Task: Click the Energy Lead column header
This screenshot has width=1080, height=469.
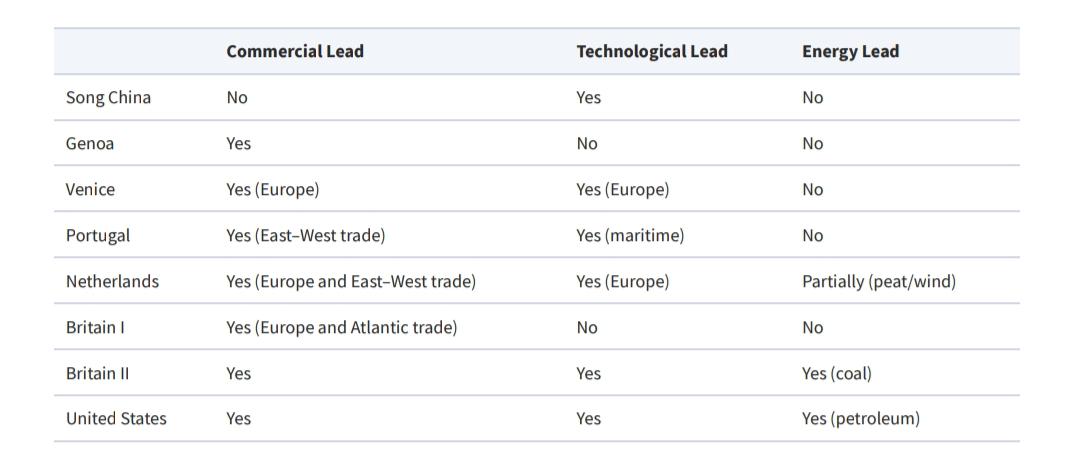Action: (850, 51)
